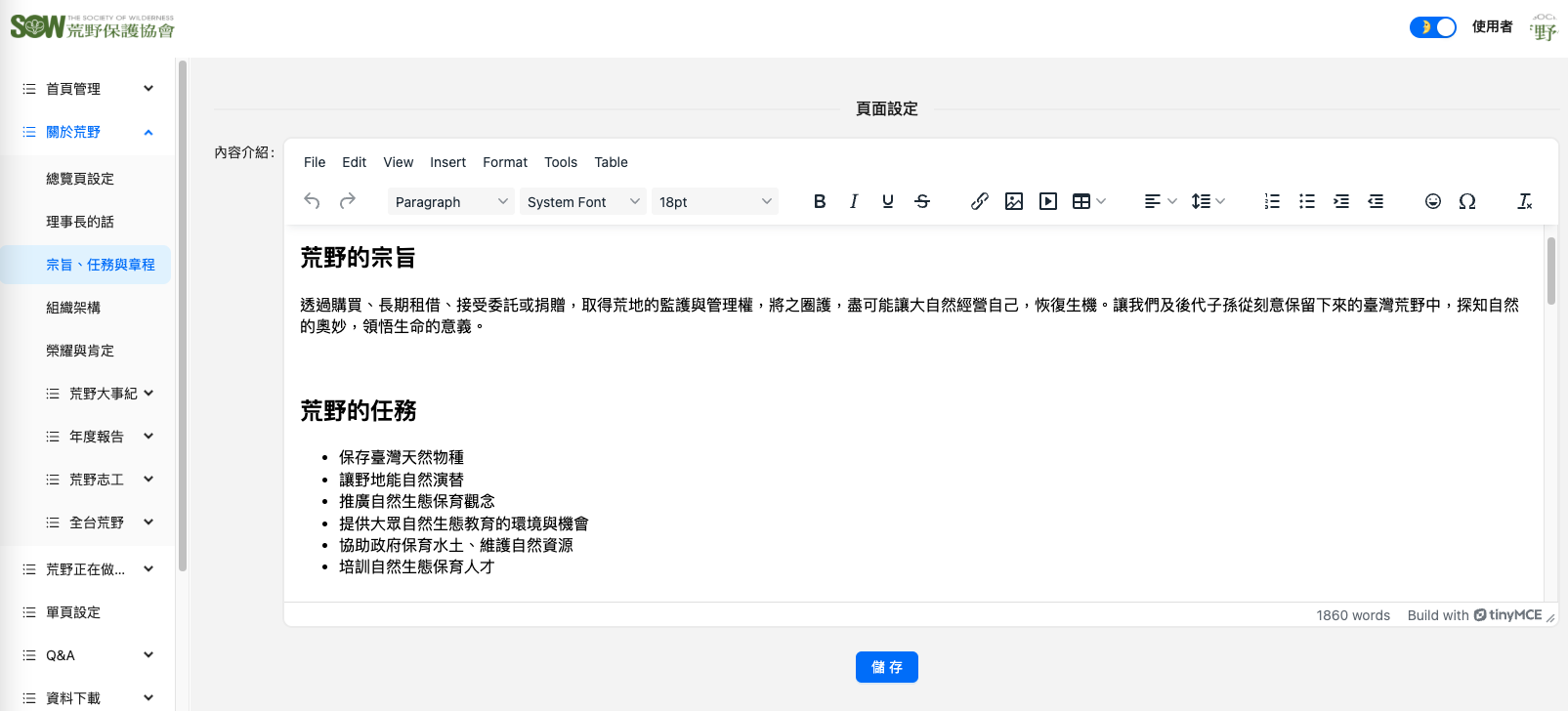Open the insert image dialog
Viewport: 1568px width, 711px height.
click(1014, 201)
